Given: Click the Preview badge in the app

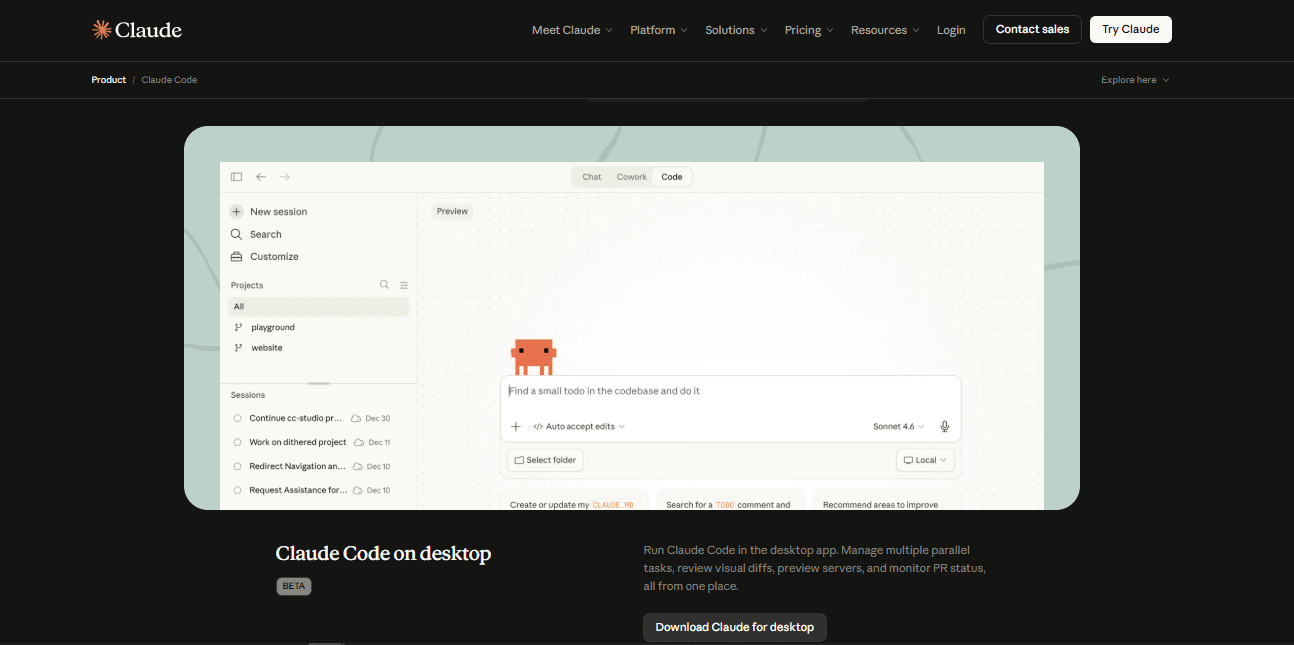Looking at the screenshot, I should pyautogui.click(x=452, y=211).
